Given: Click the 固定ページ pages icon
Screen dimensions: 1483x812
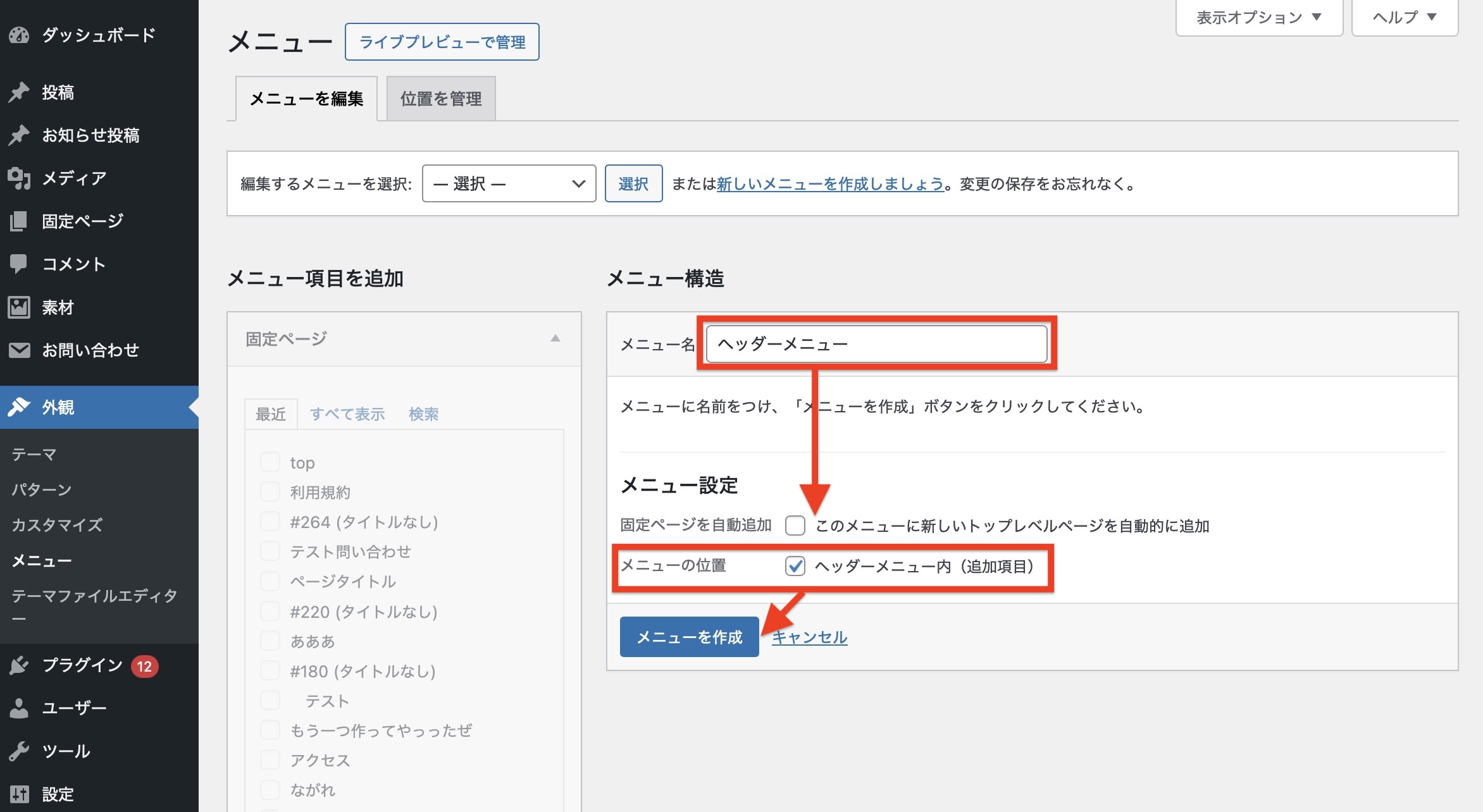Looking at the screenshot, I should click(x=19, y=221).
